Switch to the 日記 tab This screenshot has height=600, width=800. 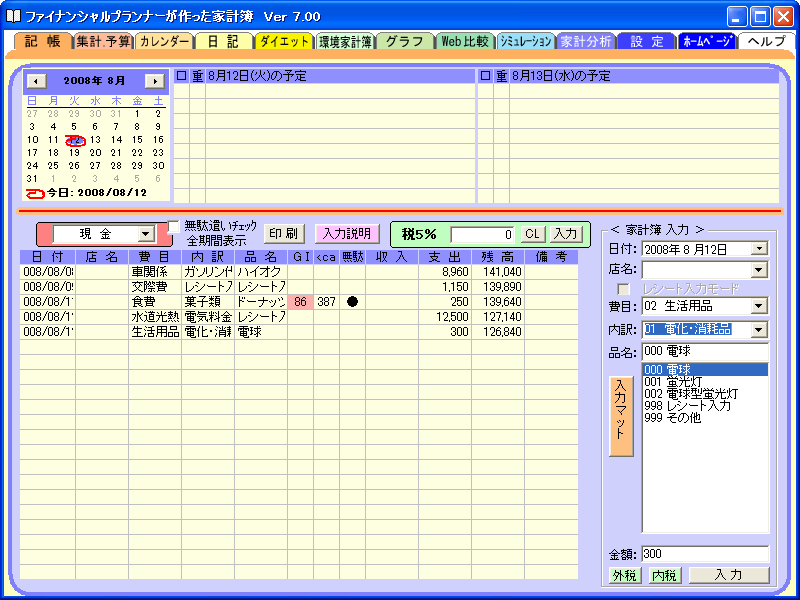coord(225,42)
